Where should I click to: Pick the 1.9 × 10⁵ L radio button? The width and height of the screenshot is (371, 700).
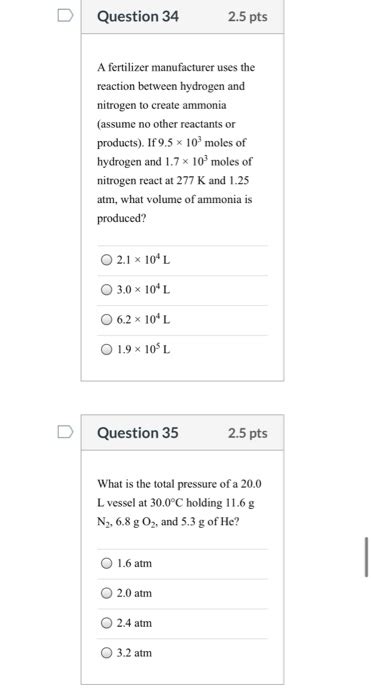tap(106, 350)
